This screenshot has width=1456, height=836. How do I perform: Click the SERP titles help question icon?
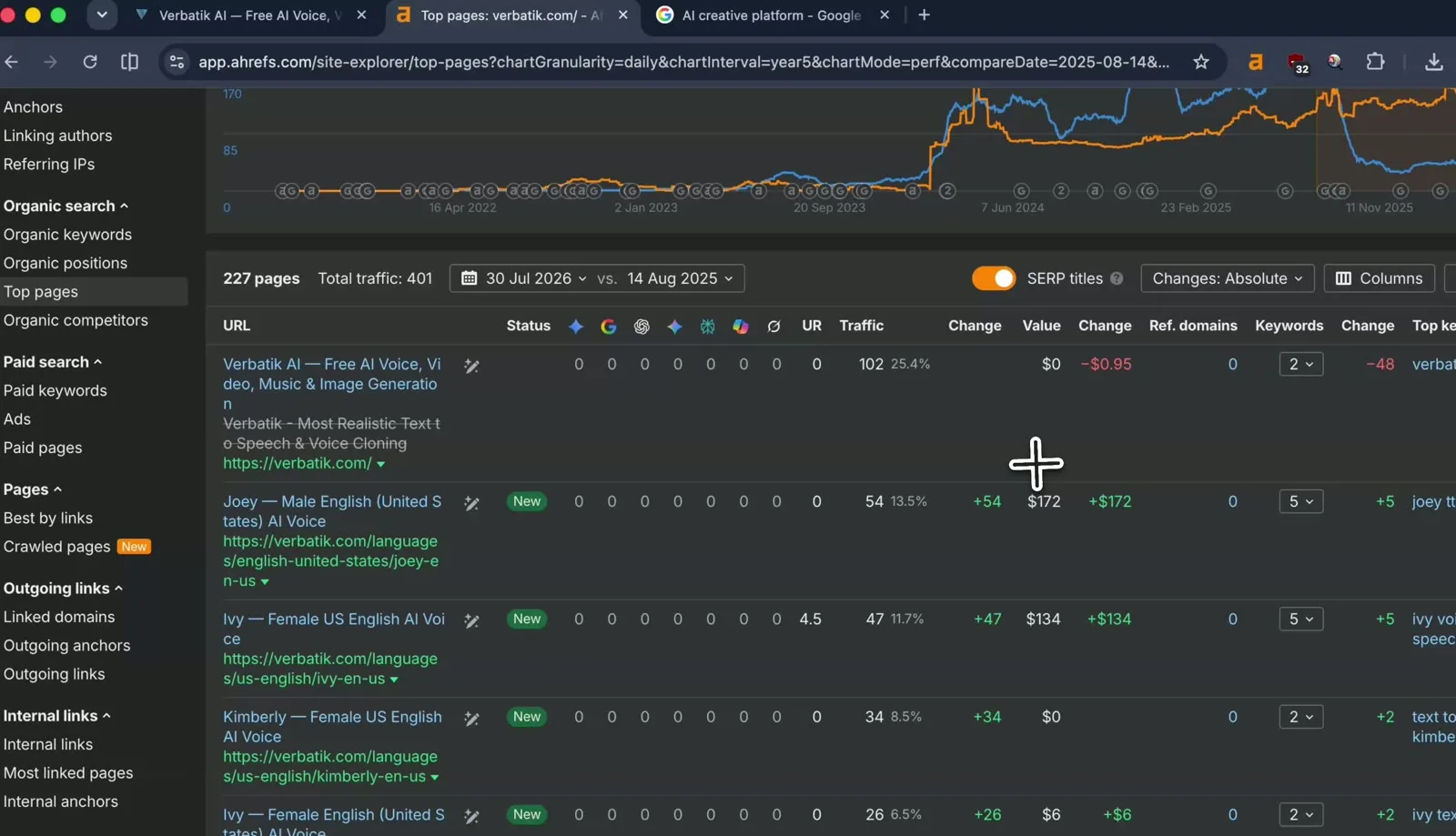click(x=1117, y=278)
